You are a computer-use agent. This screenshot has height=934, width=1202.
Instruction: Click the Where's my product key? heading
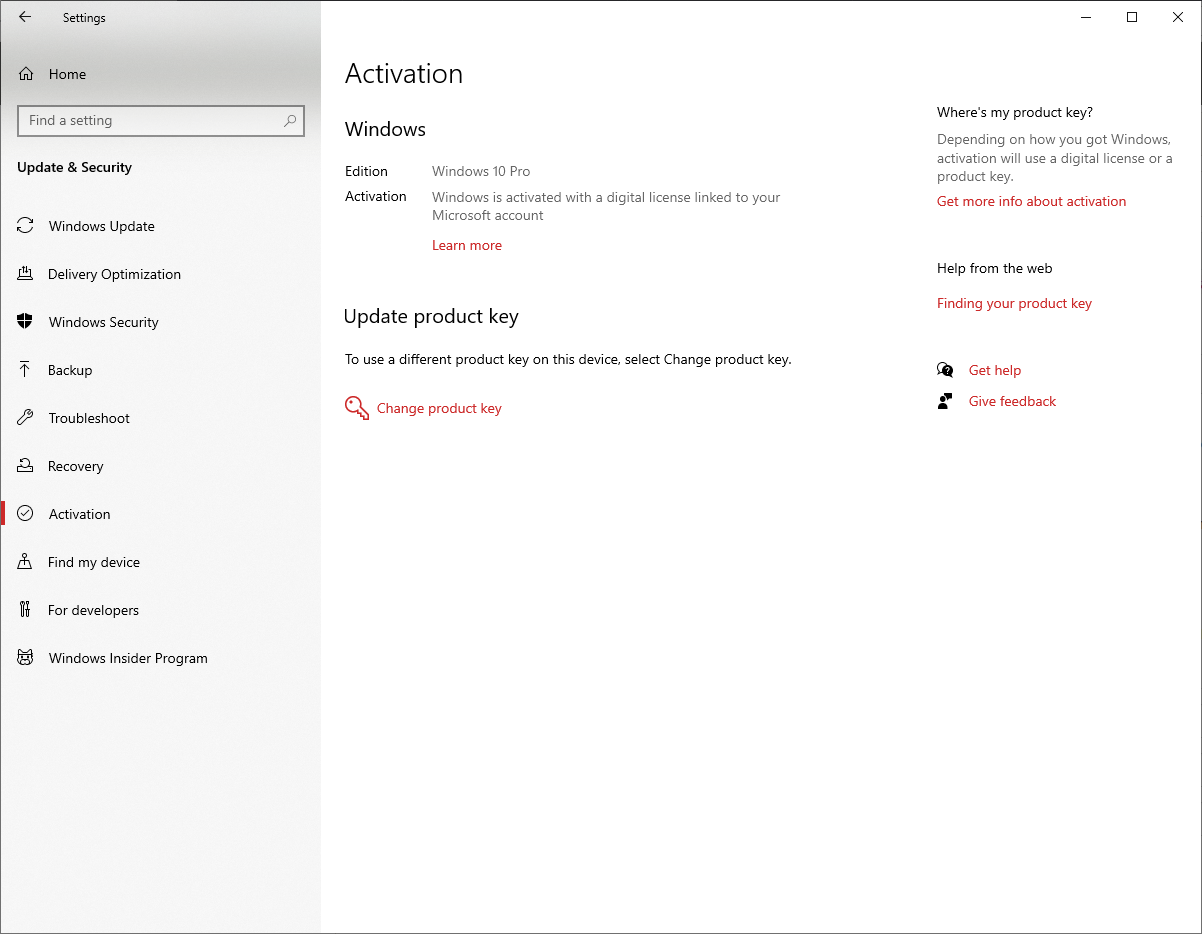coord(1015,112)
